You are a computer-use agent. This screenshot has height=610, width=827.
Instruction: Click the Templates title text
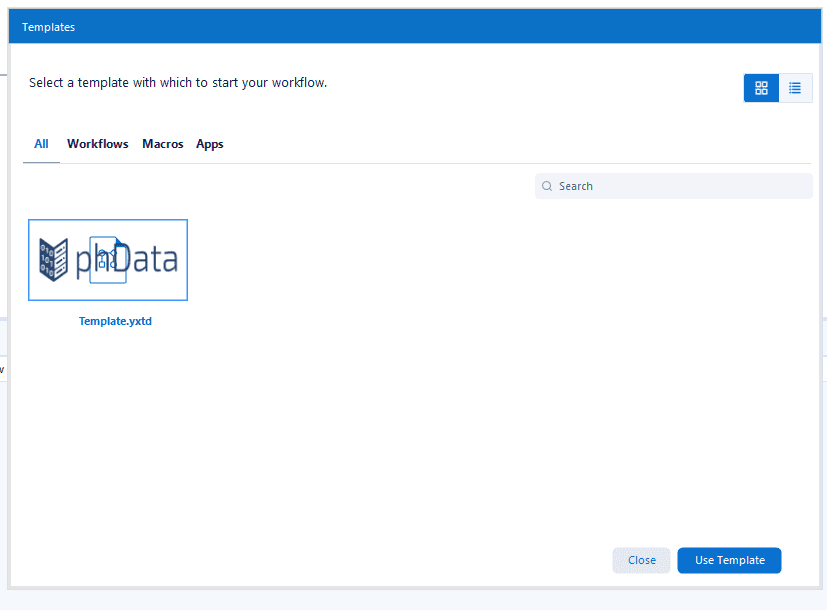click(48, 27)
